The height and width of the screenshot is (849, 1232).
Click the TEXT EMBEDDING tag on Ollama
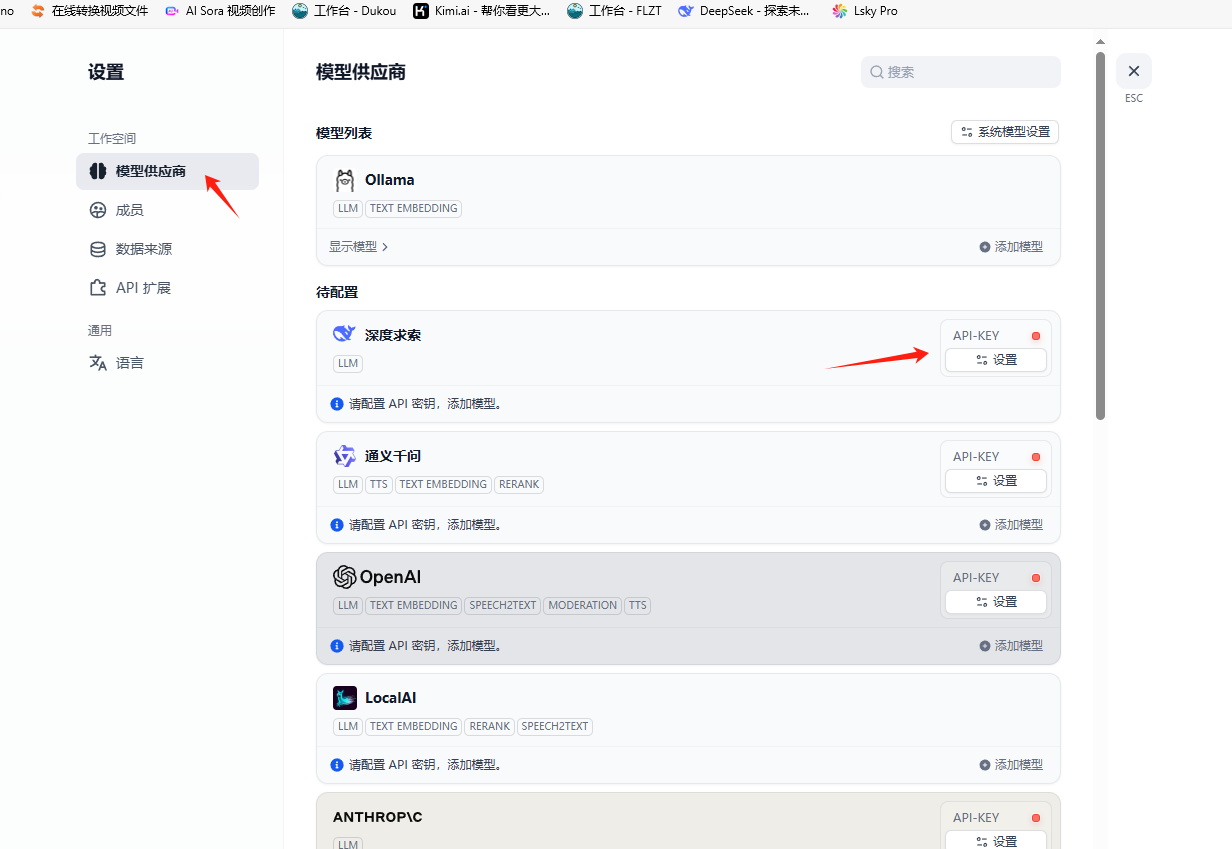pyautogui.click(x=414, y=209)
